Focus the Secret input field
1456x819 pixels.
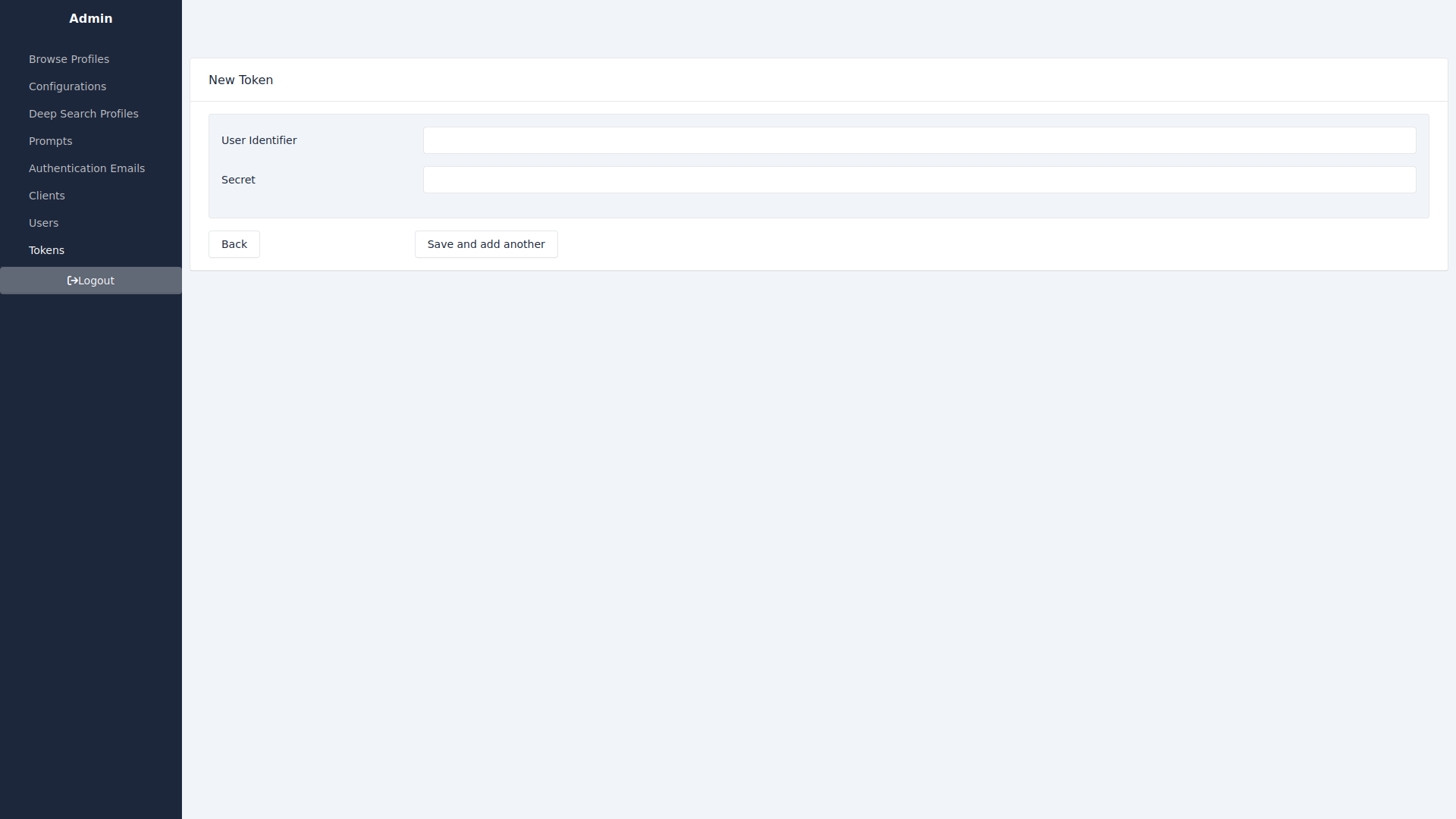pyautogui.click(x=919, y=180)
